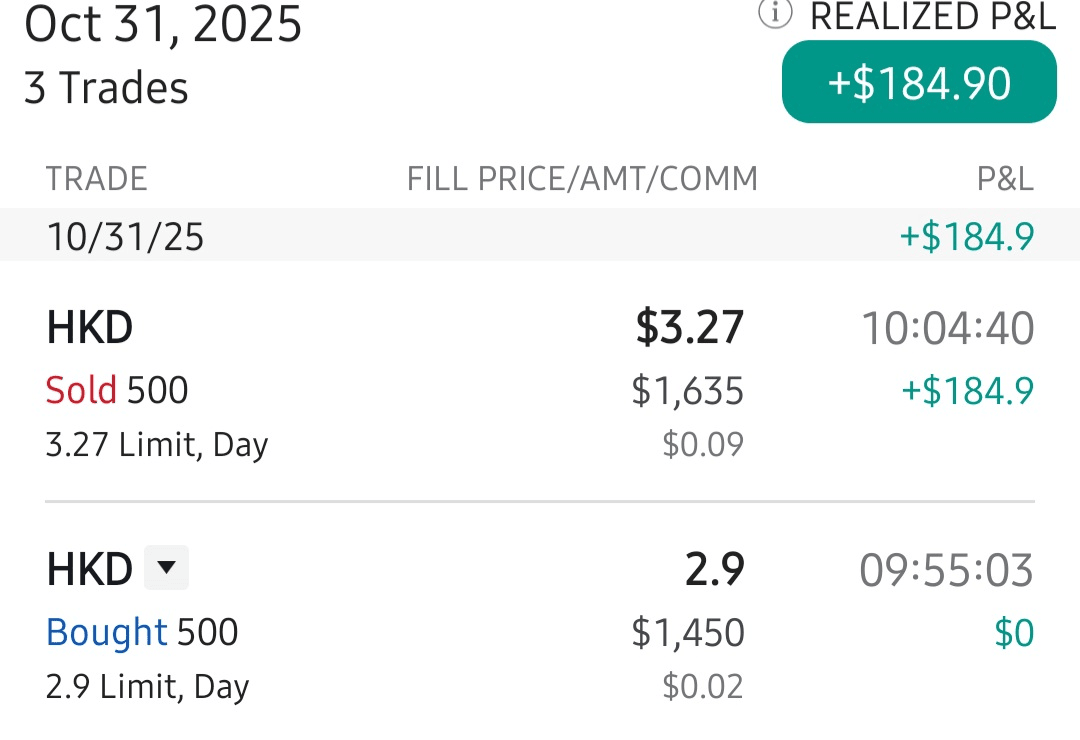Select the FILL PRICE/AMT/COMM column header
This screenshot has height=740, width=1080.
click(x=582, y=179)
